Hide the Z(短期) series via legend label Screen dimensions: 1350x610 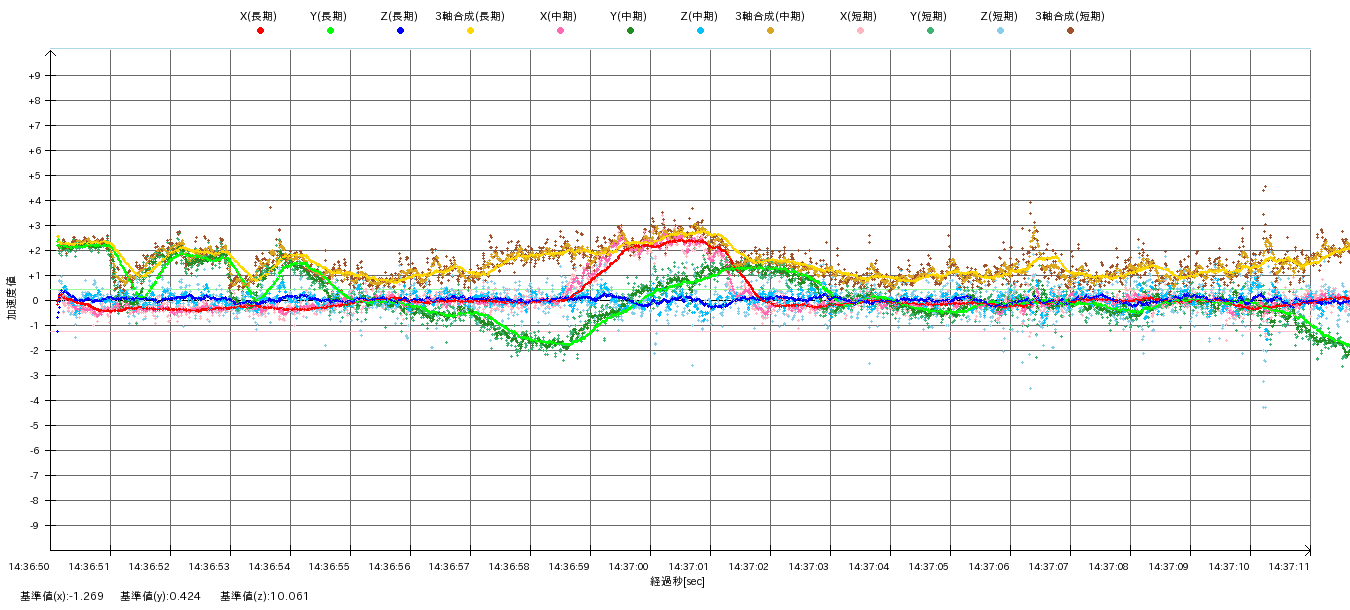tap(999, 16)
